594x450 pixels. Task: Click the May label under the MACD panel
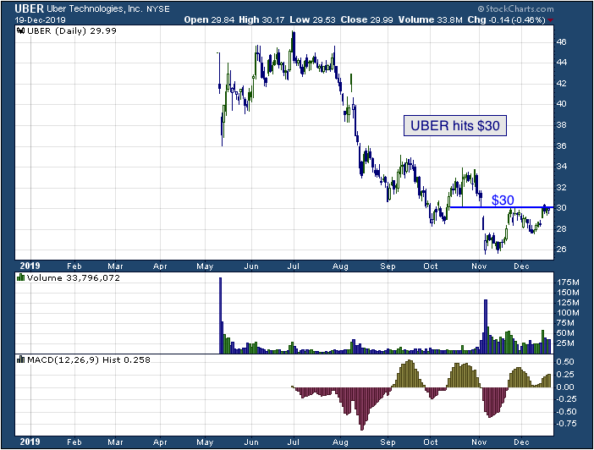coord(205,442)
